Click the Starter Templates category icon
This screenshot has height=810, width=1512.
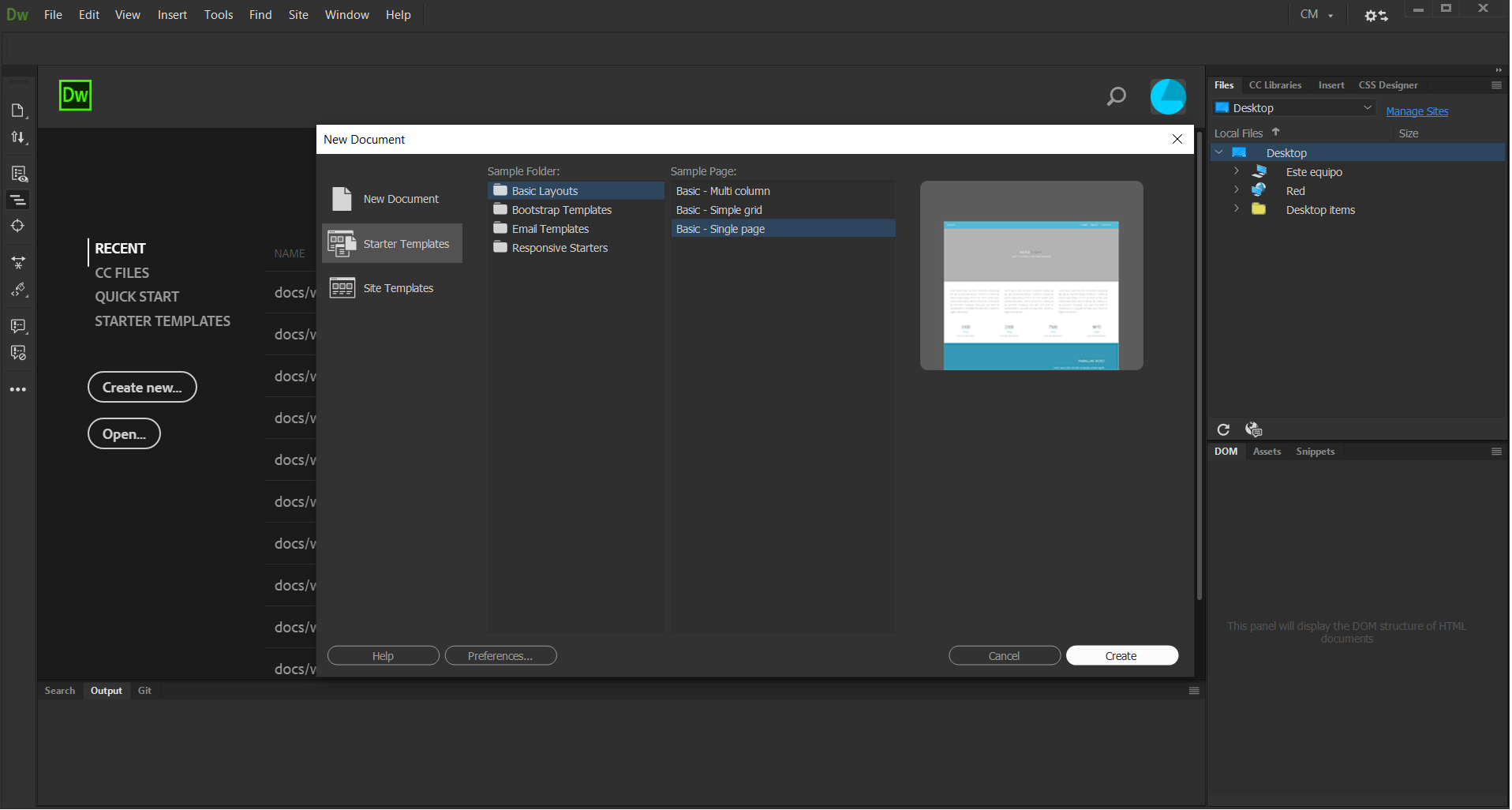tap(342, 243)
